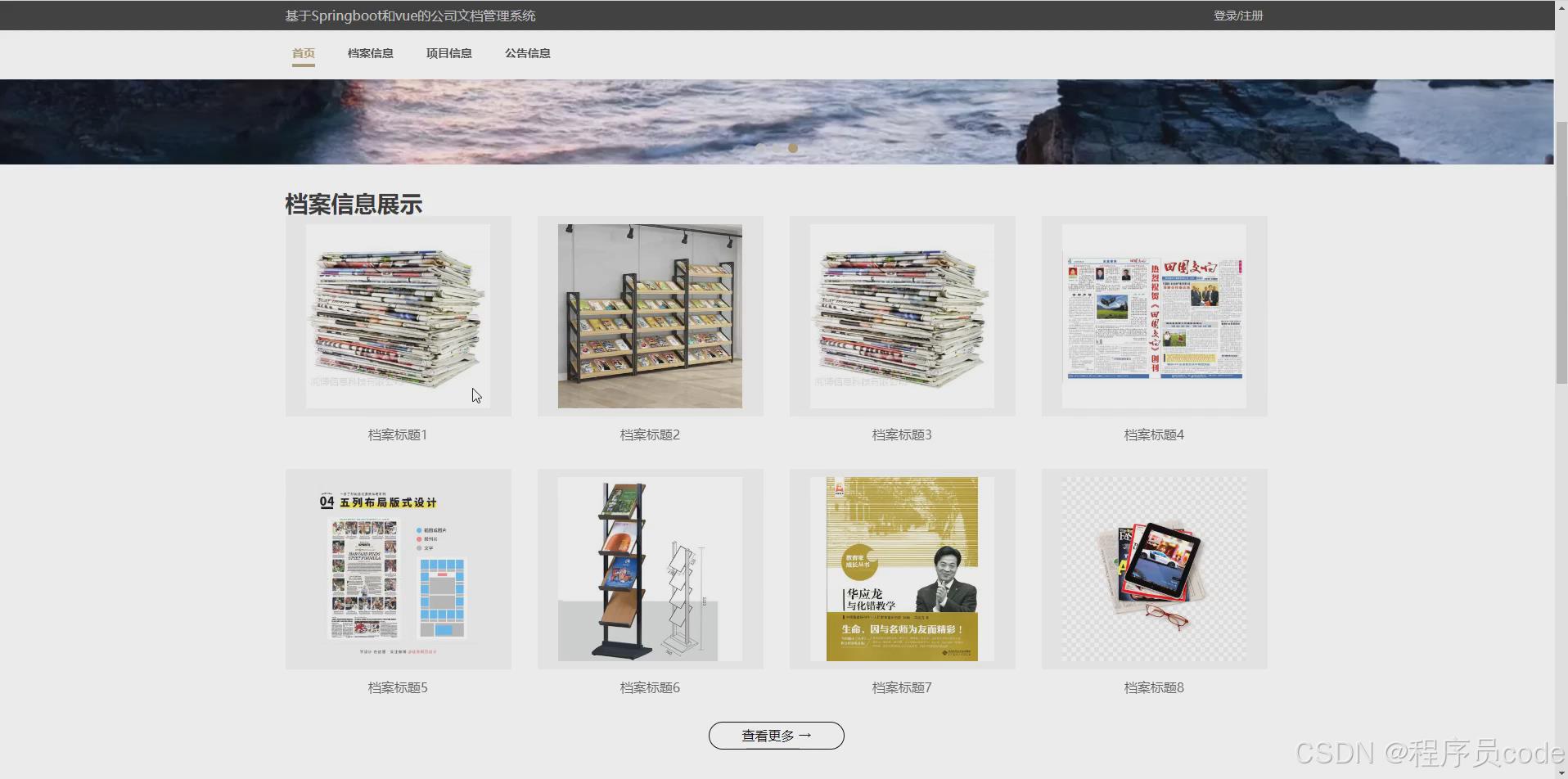Click the ocean banner image
This screenshot has width=1568, height=779.
777,121
